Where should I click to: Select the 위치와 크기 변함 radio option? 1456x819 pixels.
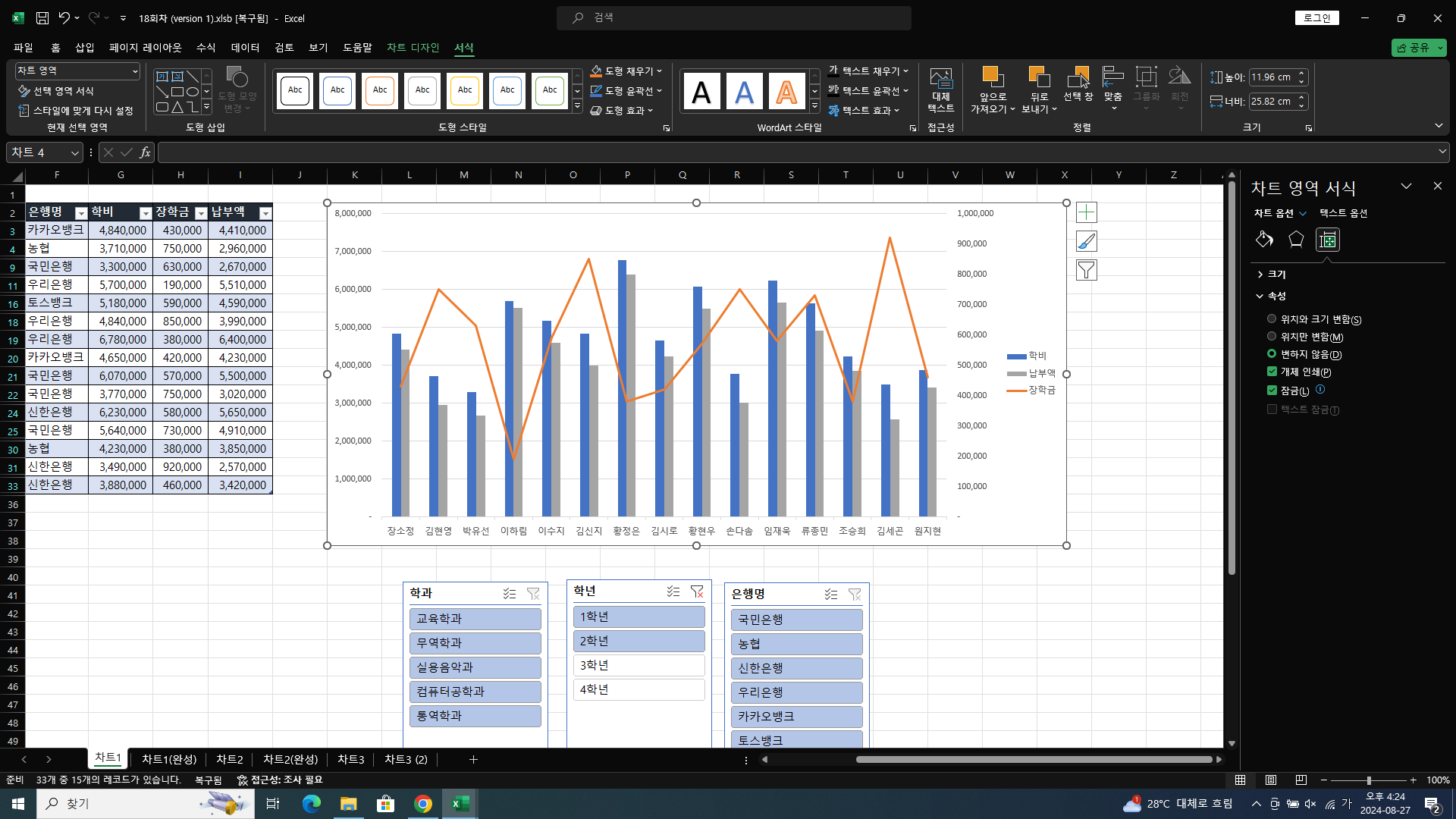coord(1272,319)
